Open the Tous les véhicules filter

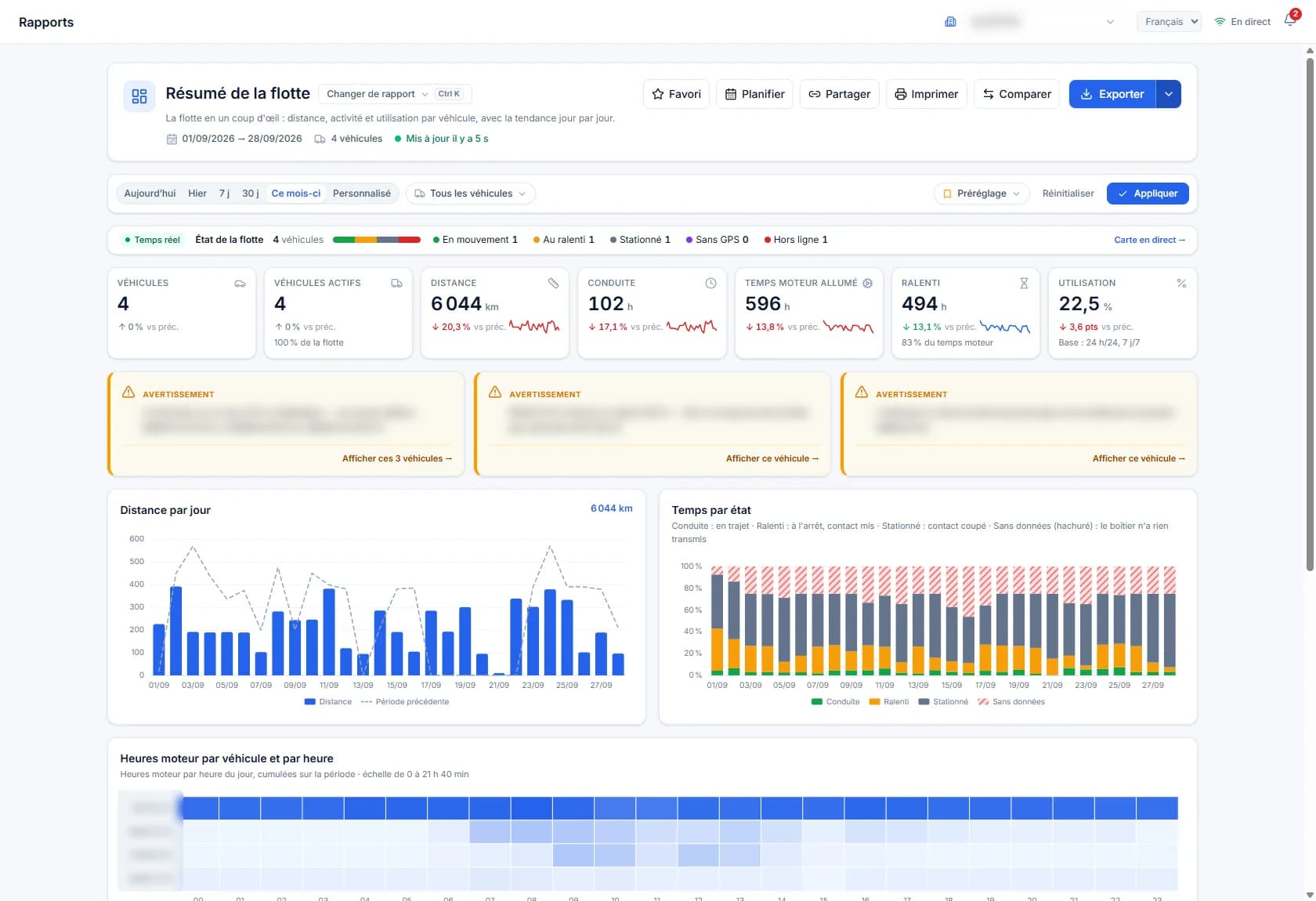(471, 194)
